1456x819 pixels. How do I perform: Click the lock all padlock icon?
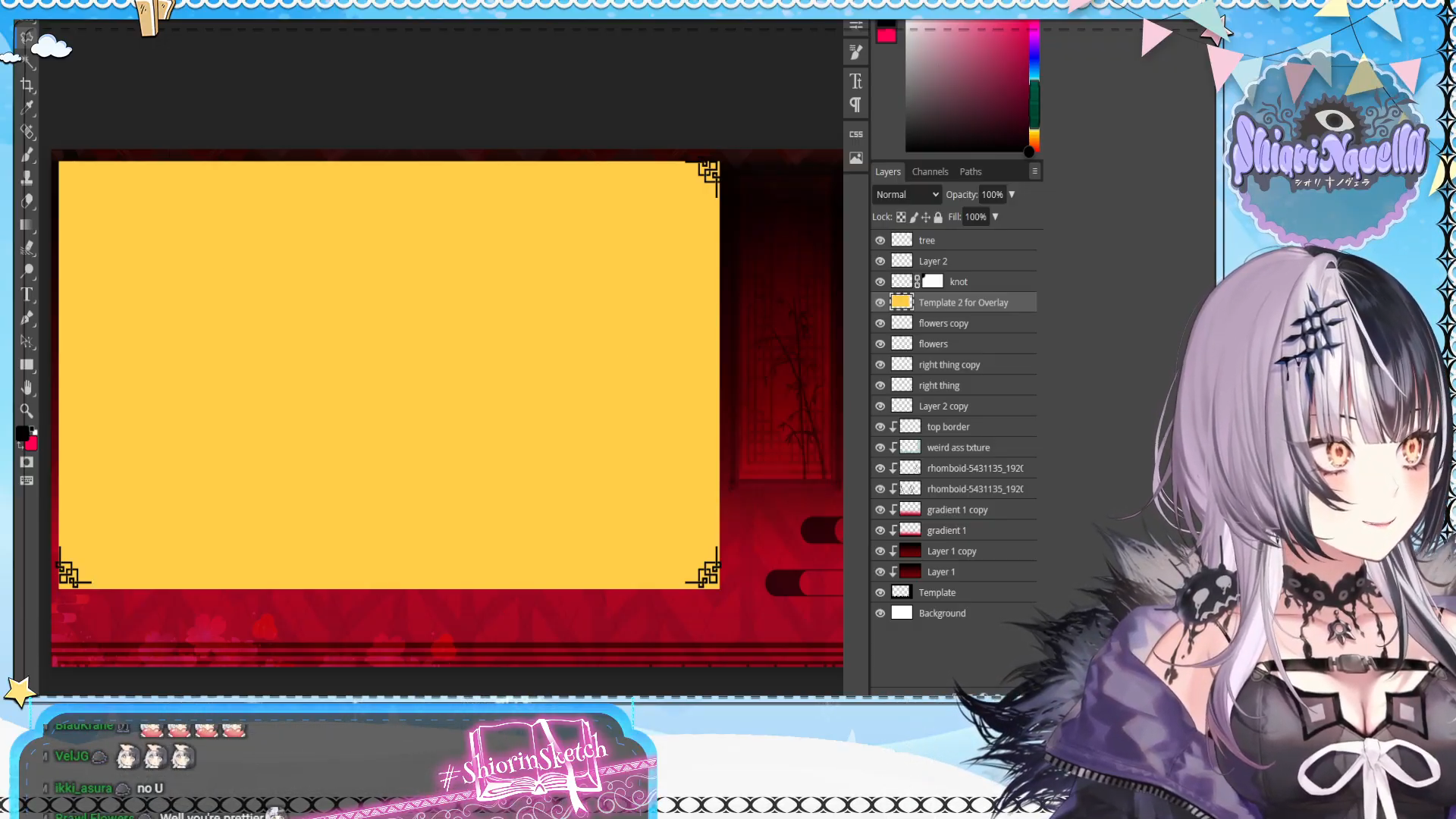coord(938,218)
